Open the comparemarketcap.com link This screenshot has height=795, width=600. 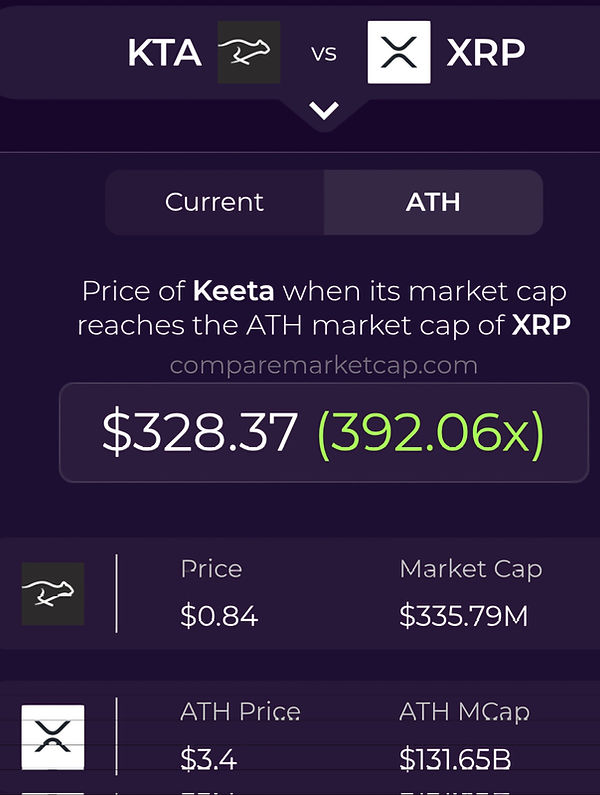pyautogui.click(x=324, y=365)
